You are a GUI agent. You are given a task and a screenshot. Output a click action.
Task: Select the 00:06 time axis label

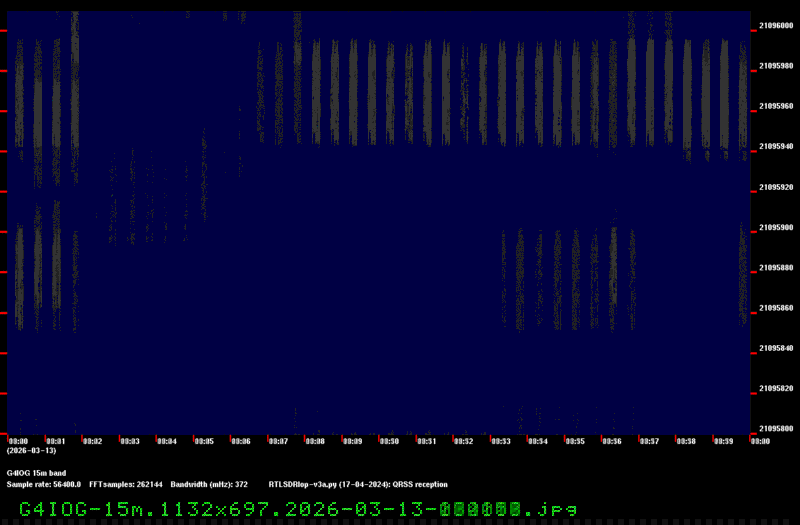tap(241, 441)
